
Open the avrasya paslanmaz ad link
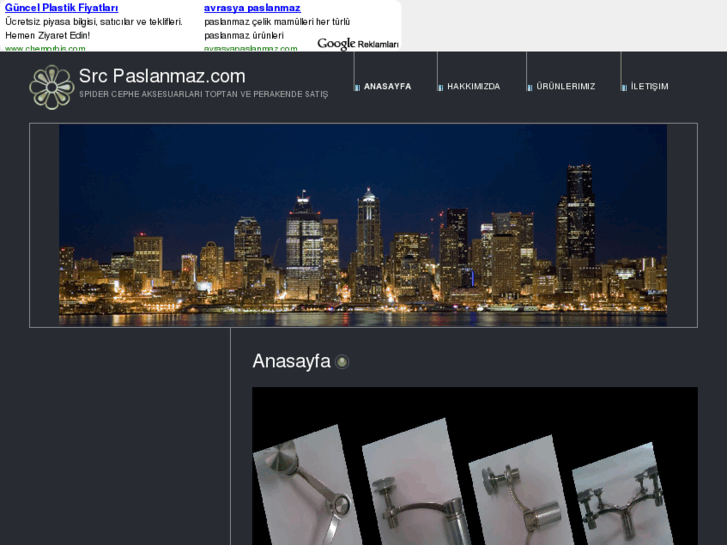click(252, 8)
